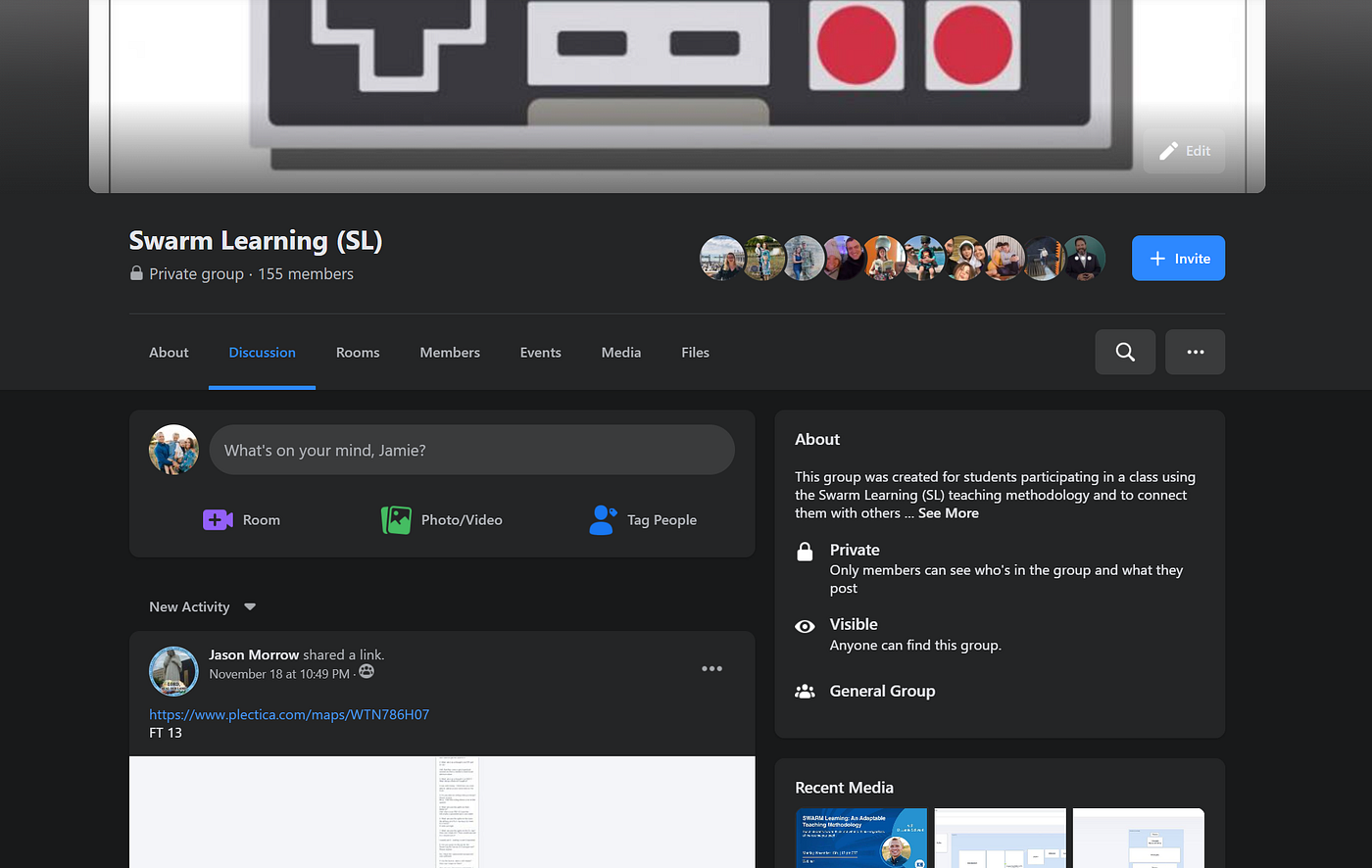Expand the New Activity sort dropdown
1372x868 pixels.
[x=203, y=607]
